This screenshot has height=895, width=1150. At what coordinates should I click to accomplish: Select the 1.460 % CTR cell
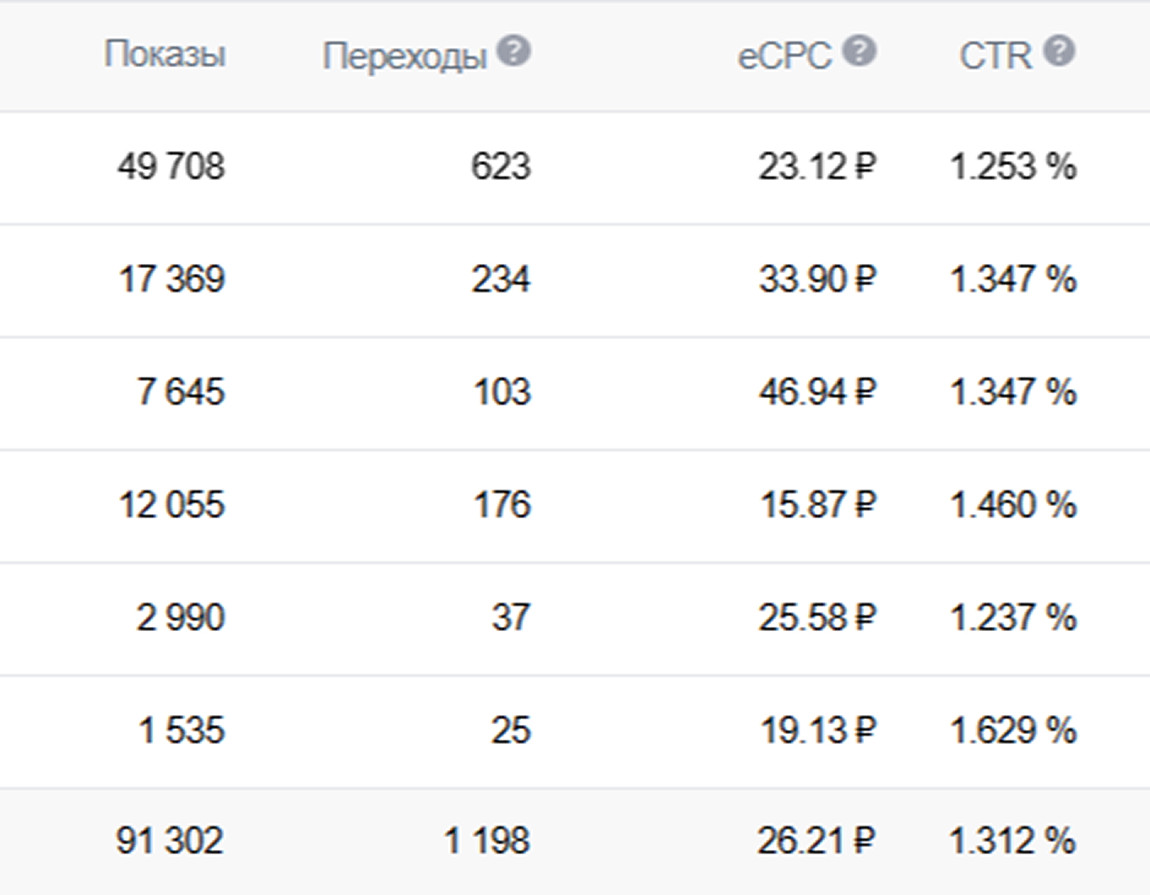tap(1012, 505)
